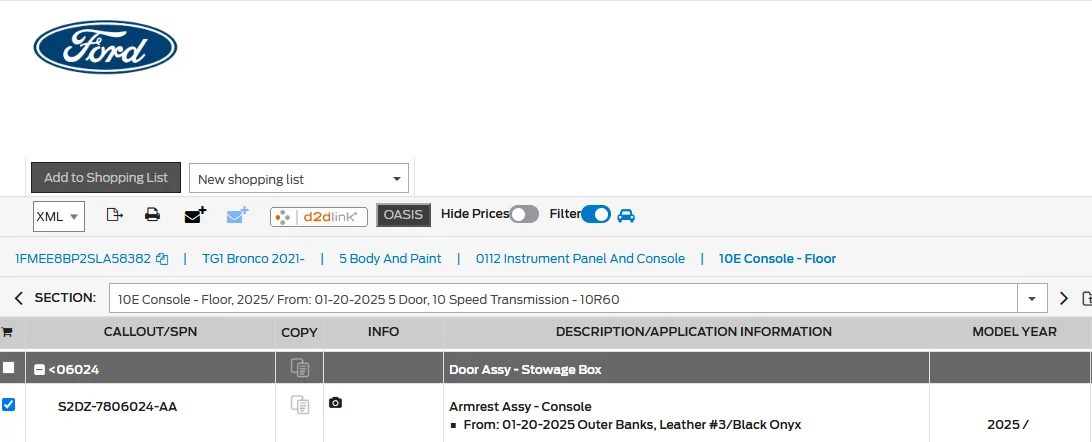Copy the VIN using the copy icon

tap(162, 259)
